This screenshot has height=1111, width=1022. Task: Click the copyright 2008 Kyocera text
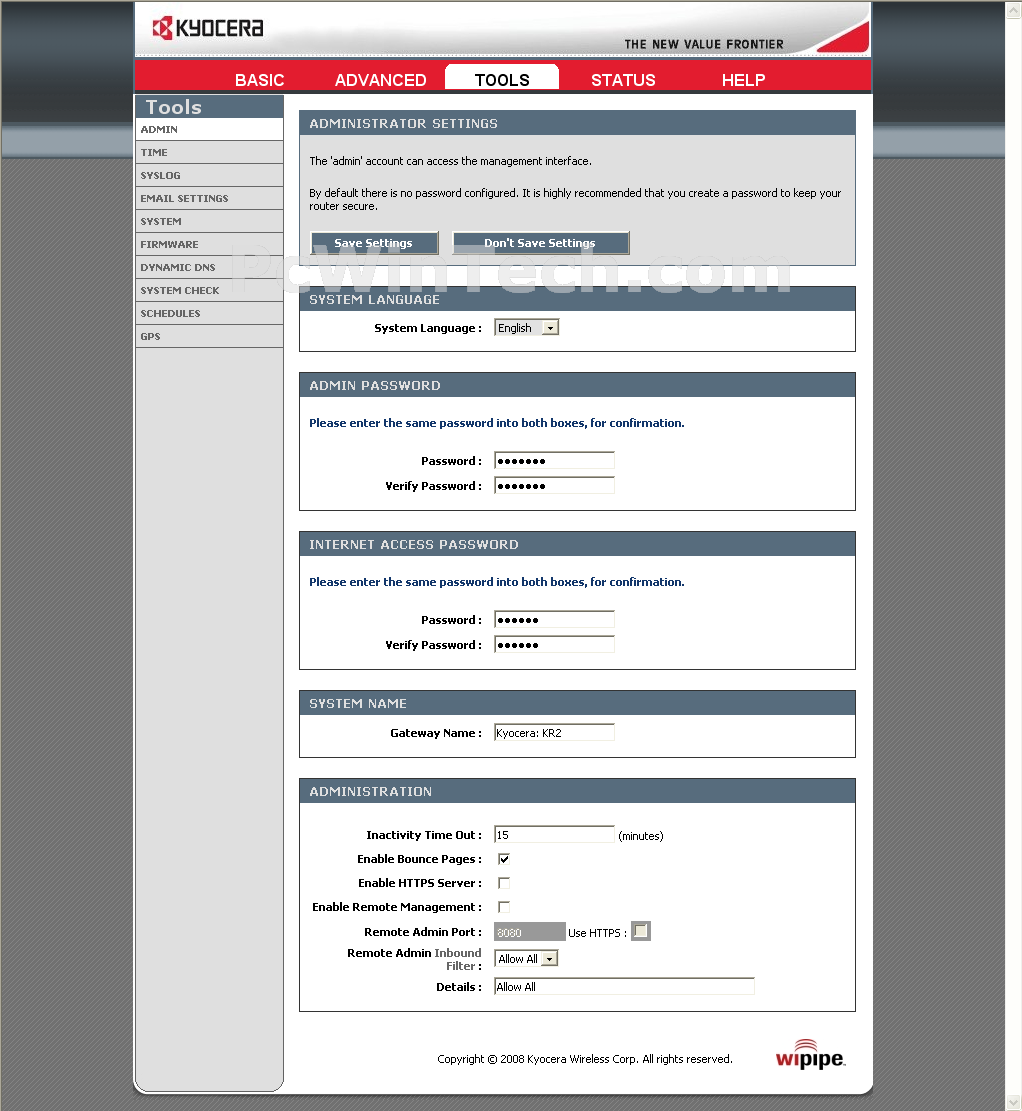pos(585,1059)
